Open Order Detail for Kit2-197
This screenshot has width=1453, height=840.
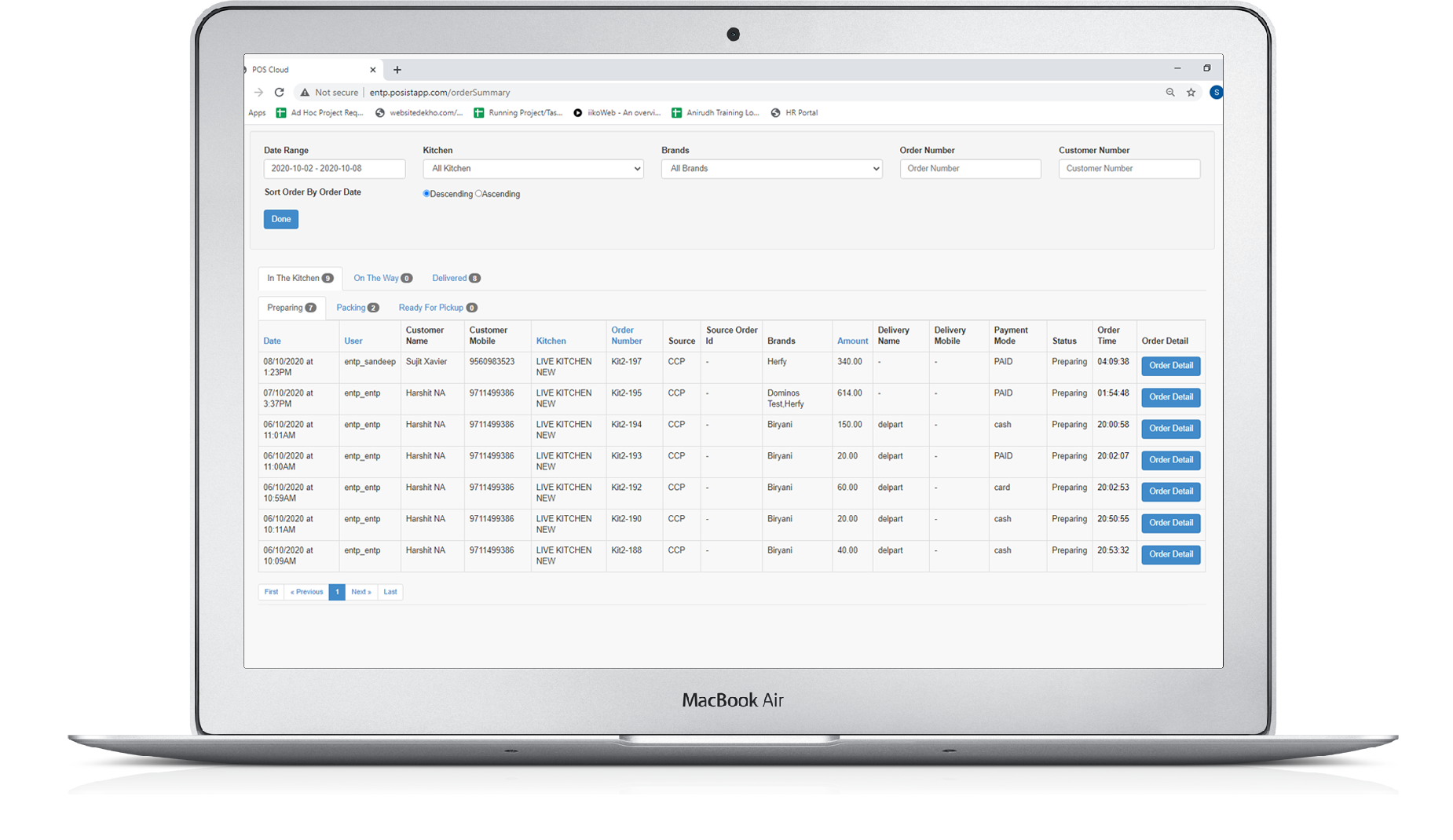tap(1170, 366)
